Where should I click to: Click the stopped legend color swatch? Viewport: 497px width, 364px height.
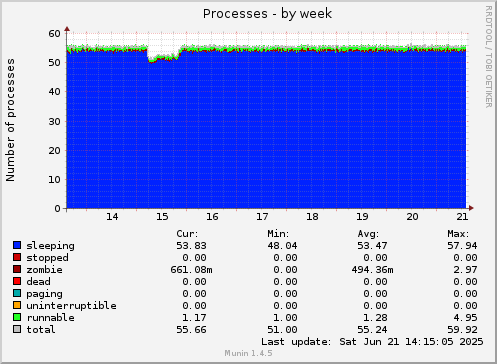[17, 257]
